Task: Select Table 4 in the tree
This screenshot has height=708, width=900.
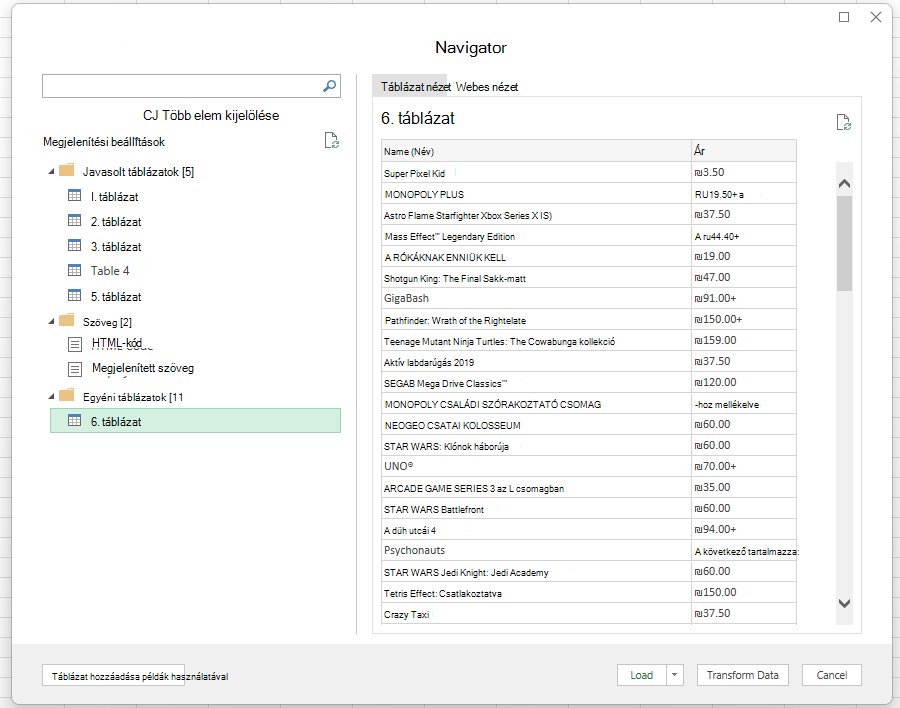Action: 110,271
